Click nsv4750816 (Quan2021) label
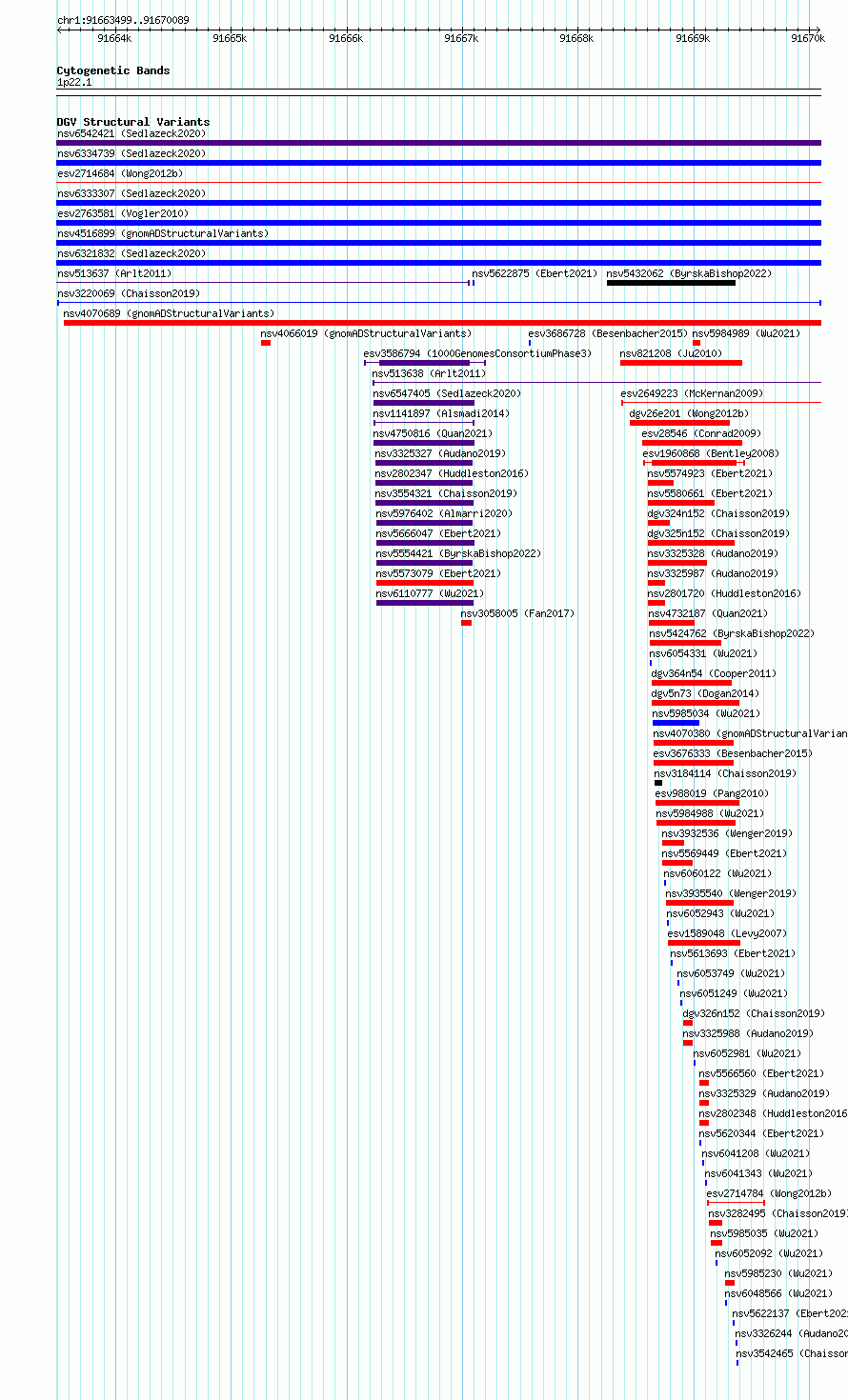848x1400 pixels. pyautogui.click(x=433, y=434)
